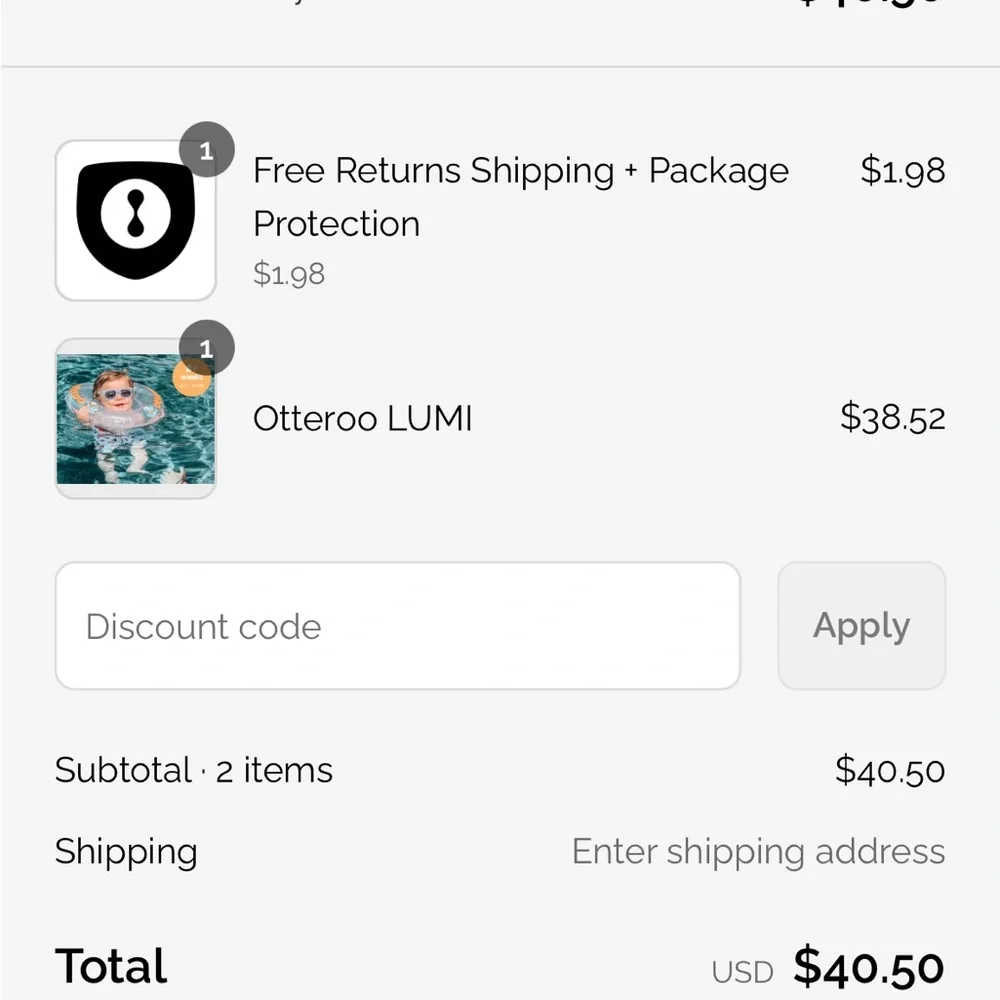
Task: Click the $38.52 Otteroo LUMI price
Action: point(892,417)
